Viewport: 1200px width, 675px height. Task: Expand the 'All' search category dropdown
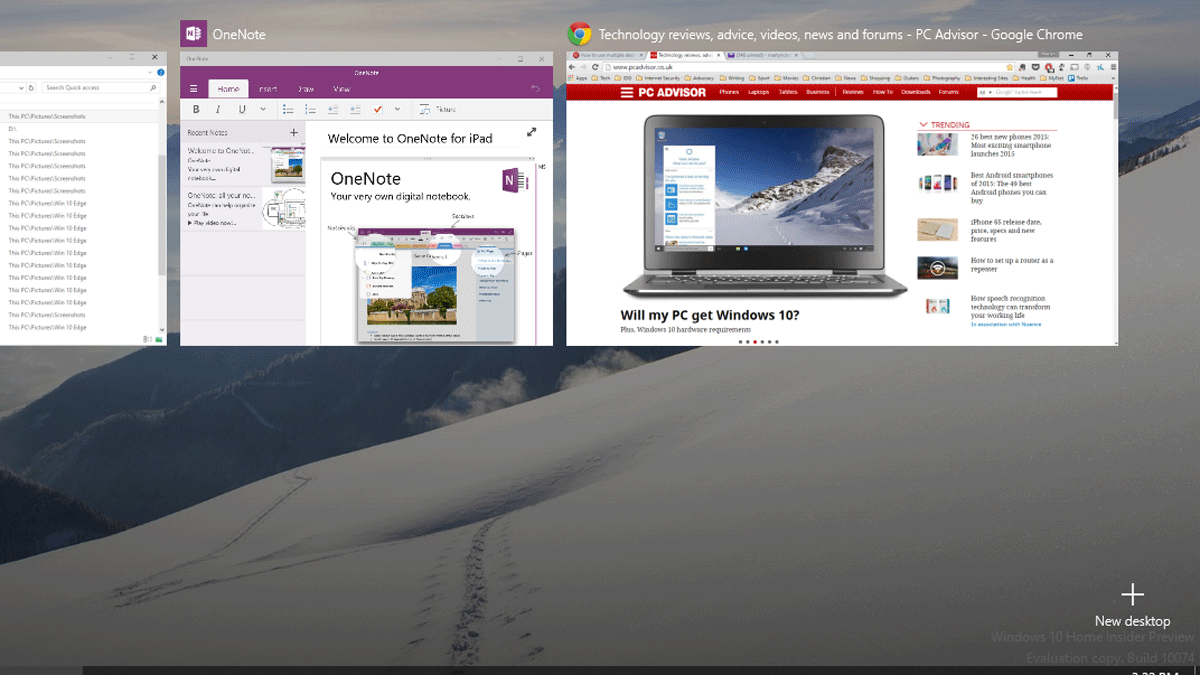[985, 92]
